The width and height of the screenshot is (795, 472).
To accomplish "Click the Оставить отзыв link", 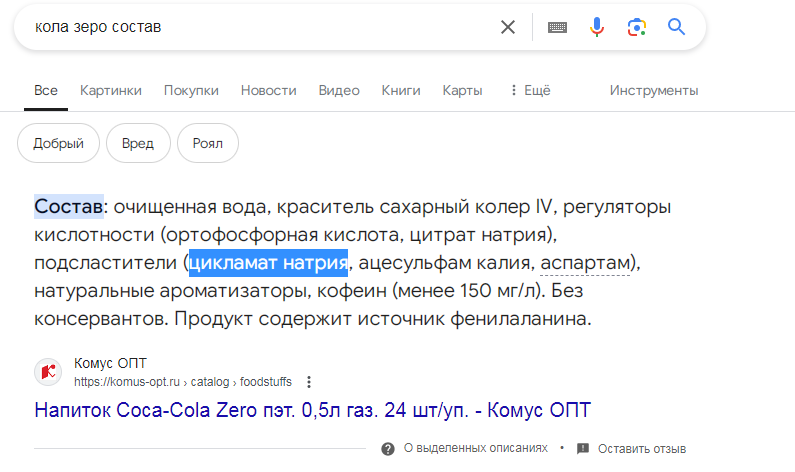I will [641, 449].
